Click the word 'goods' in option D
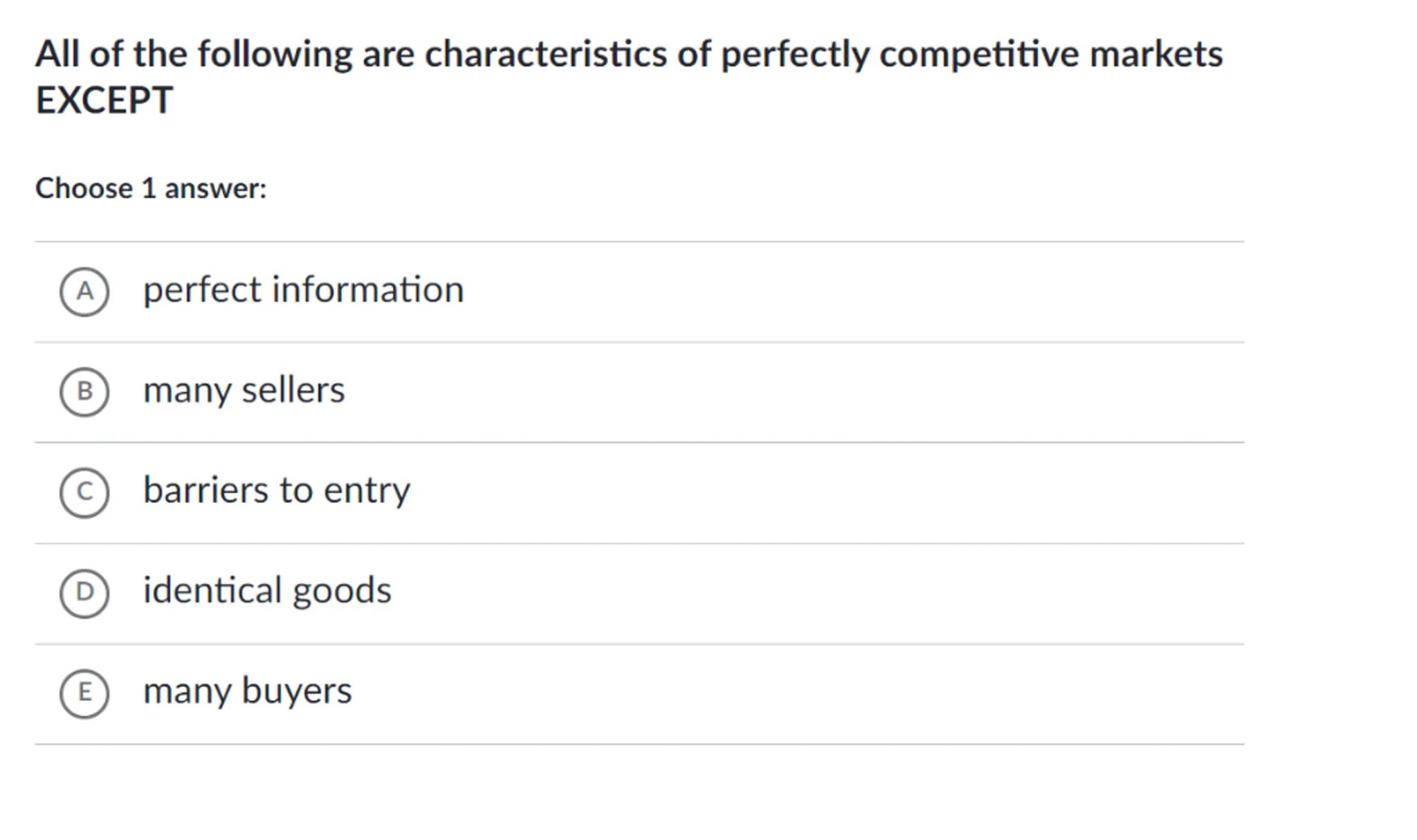 342,591
